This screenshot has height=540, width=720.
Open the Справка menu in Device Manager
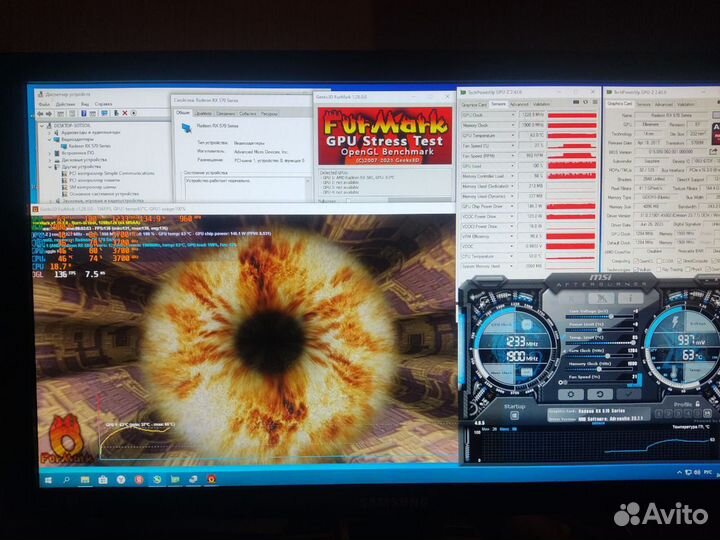pyautogui.click(x=103, y=104)
